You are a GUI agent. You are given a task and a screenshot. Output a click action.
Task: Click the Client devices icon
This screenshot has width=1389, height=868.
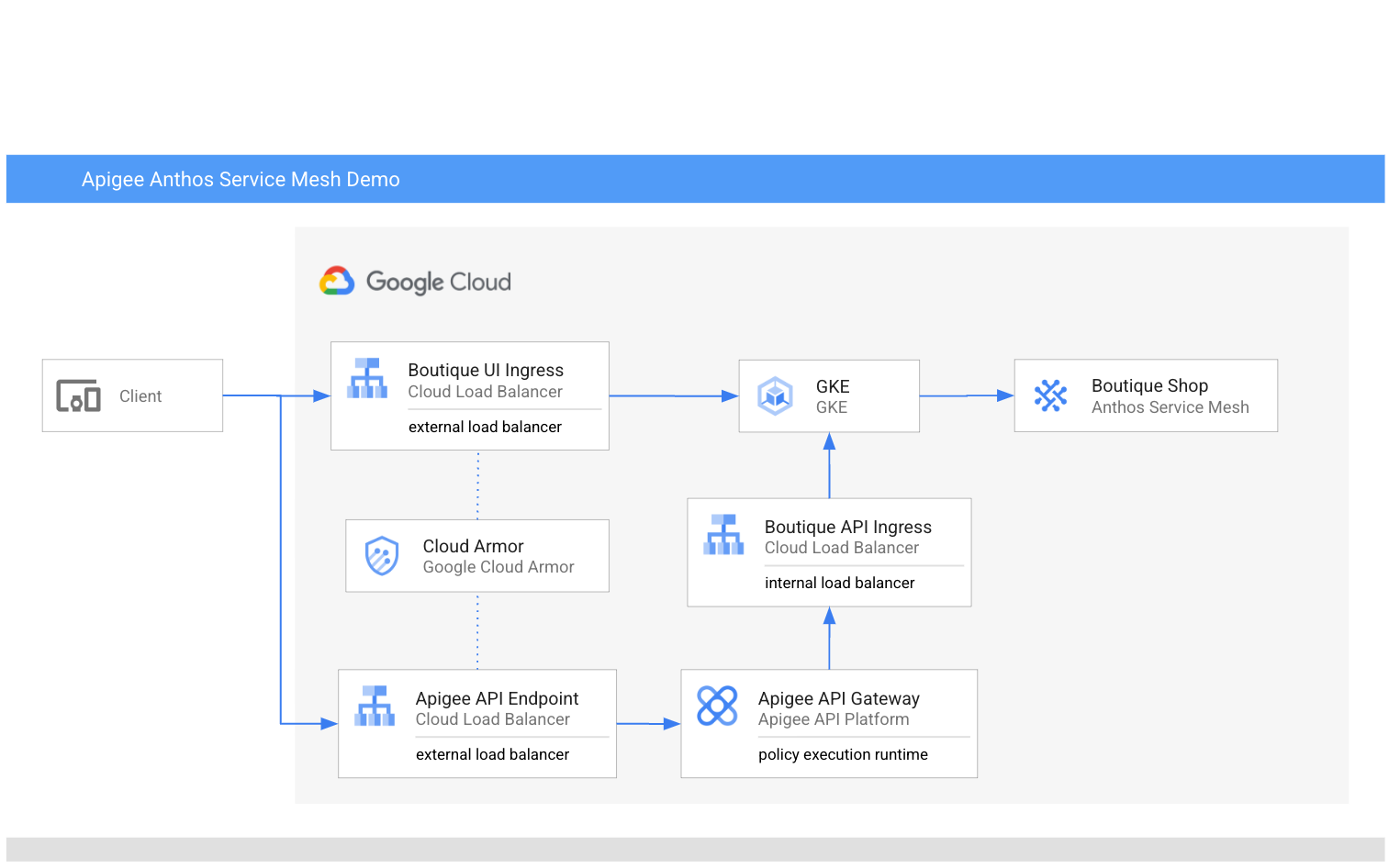tap(78, 395)
